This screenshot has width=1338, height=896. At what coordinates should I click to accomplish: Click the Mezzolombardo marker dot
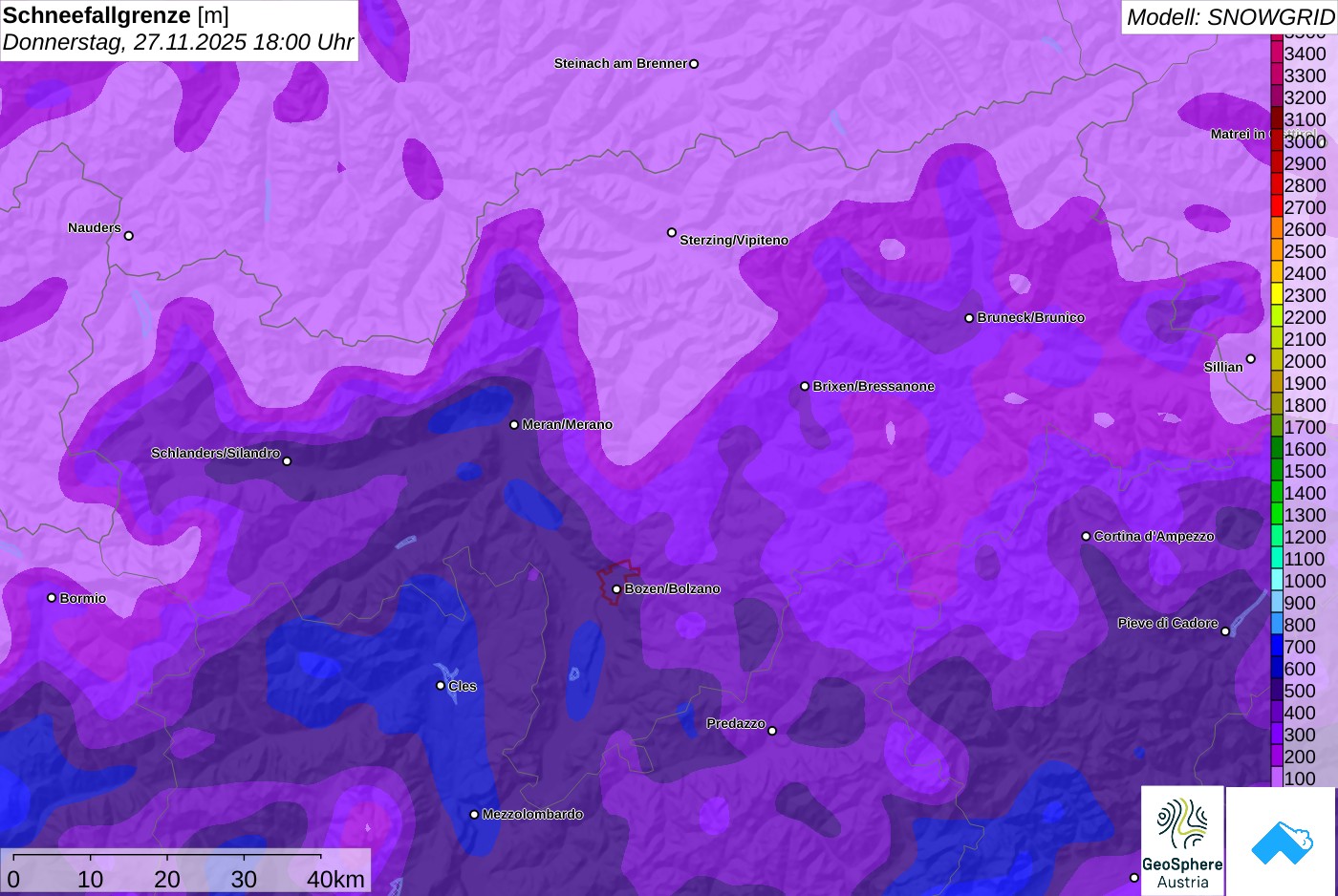[x=474, y=815]
